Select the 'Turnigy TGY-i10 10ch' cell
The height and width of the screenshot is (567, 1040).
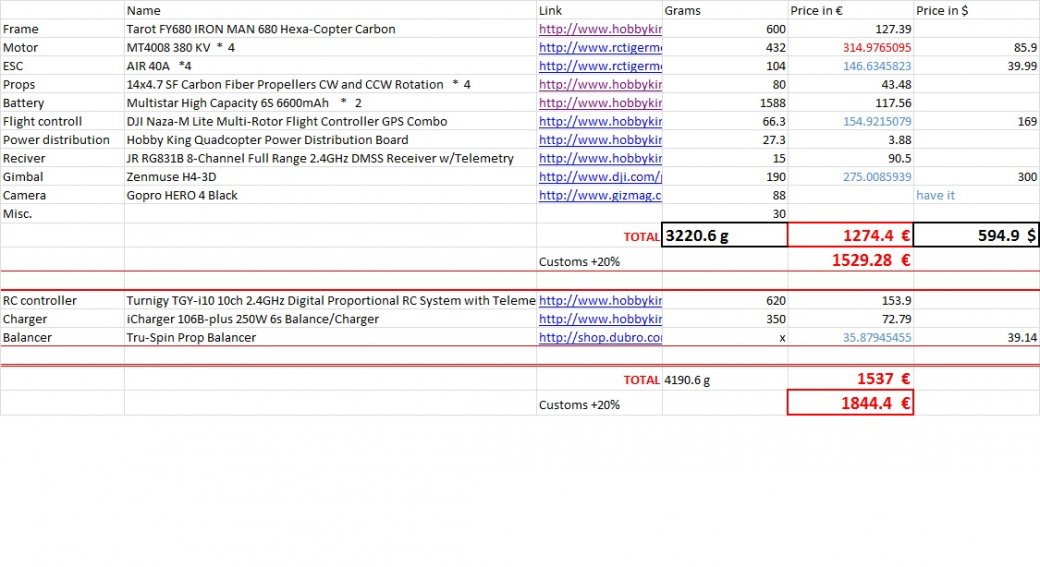click(x=330, y=300)
